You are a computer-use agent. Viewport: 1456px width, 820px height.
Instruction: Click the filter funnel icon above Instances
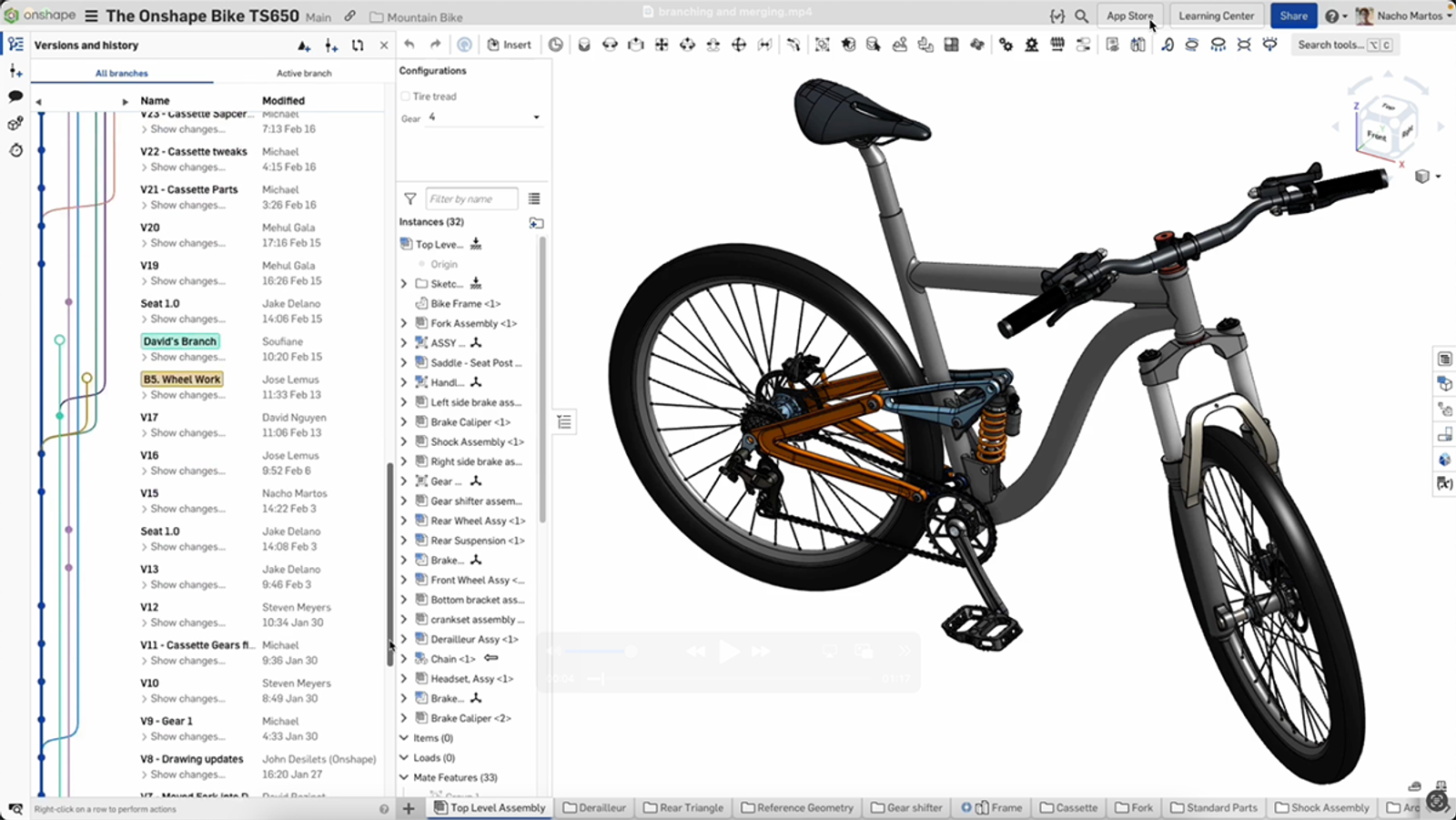click(x=410, y=198)
